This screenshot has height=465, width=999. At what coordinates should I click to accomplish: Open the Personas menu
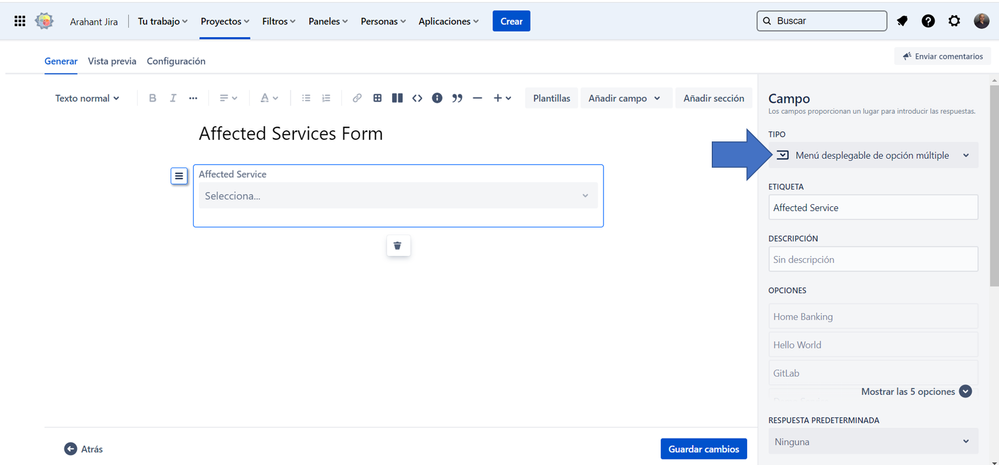383,21
